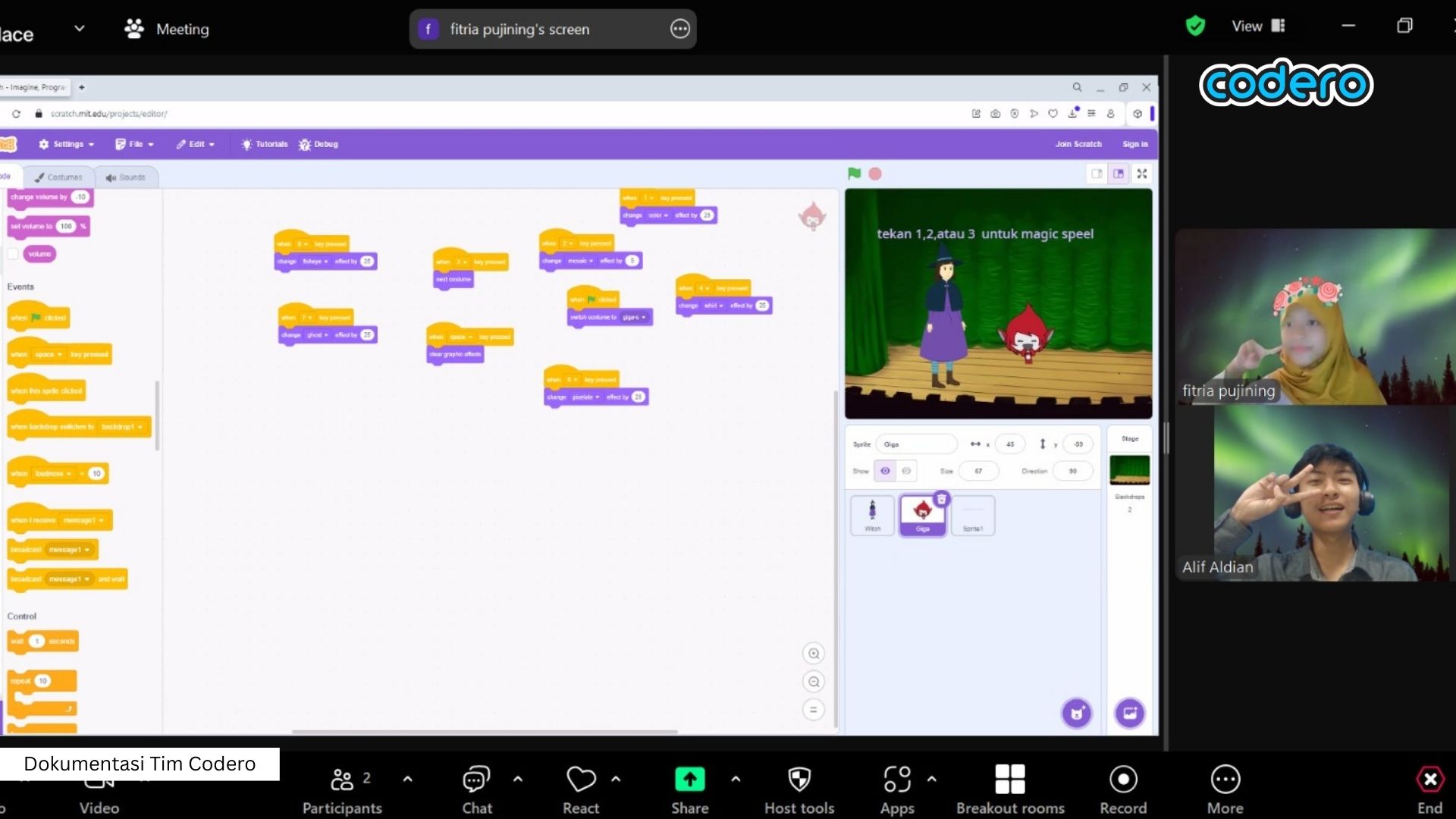Click the zoom out icon in the code workspace
Image resolution: width=1456 pixels, height=819 pixels.
pyautogui.click(x=814, y=682)
